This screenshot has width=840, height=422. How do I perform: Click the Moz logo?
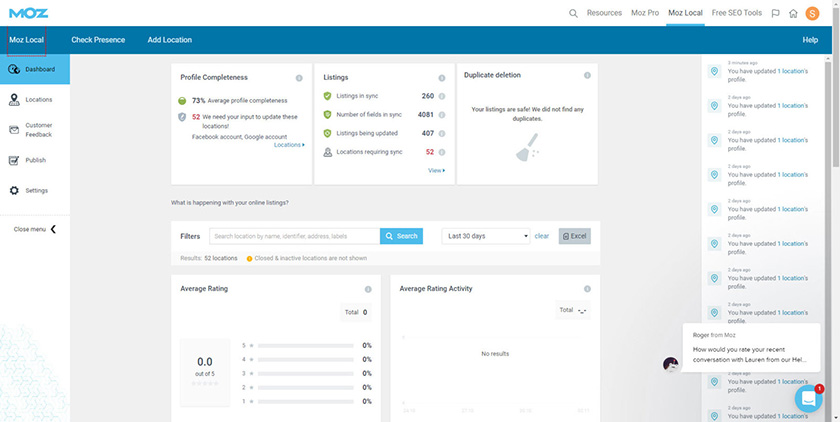28,13
